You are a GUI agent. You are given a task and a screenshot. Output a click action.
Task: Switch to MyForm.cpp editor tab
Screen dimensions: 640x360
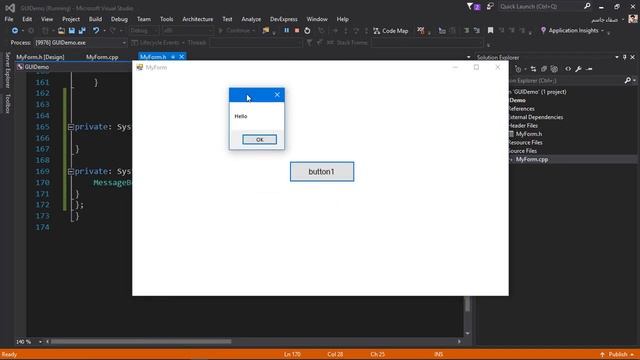[102, 57]
